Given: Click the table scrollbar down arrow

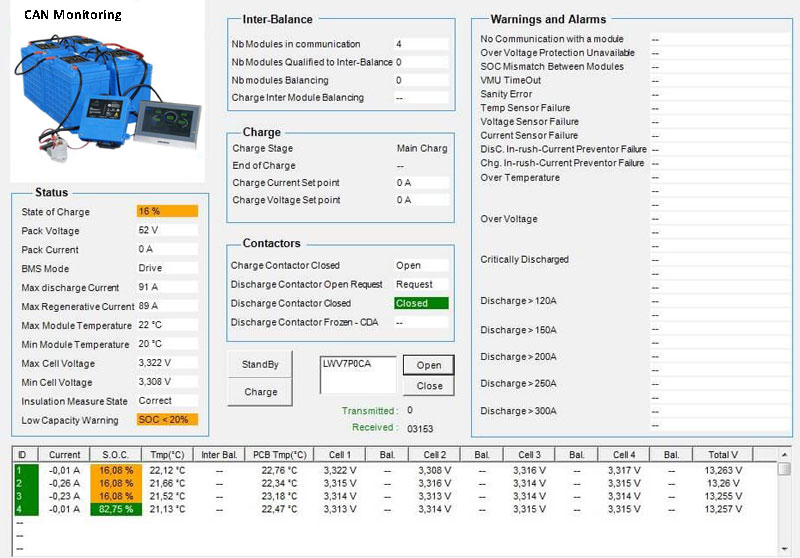Looking at the screenshot, I should (x=784, y=549).
